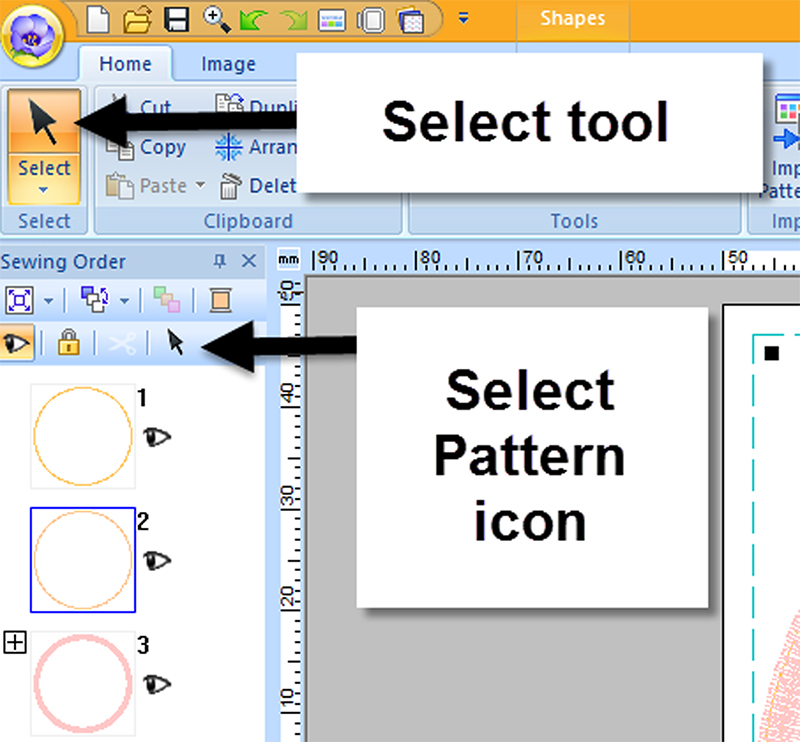Open the Quick Access Toolbar customize dropdown
The height and width of the screenshot is (742, 800).
463,17
